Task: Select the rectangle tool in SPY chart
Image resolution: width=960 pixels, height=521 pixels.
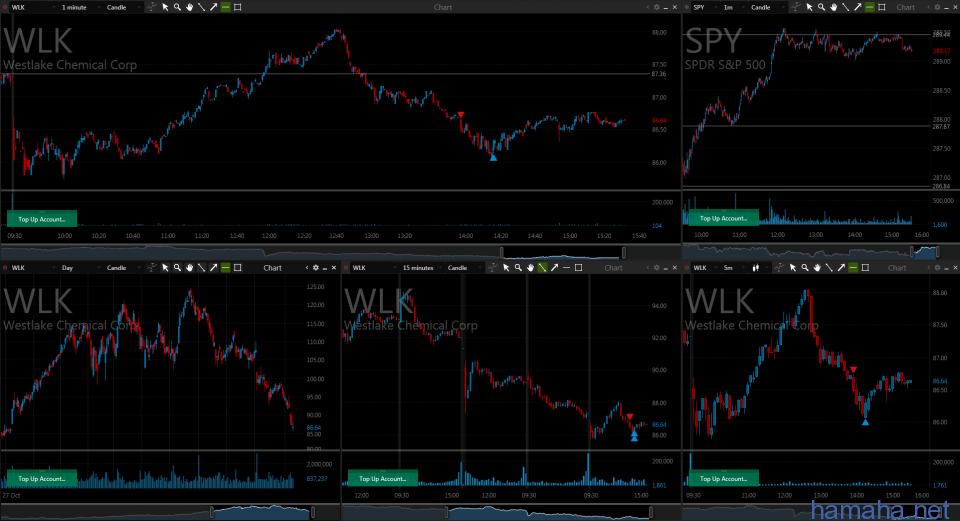Action: coord(882,7)
